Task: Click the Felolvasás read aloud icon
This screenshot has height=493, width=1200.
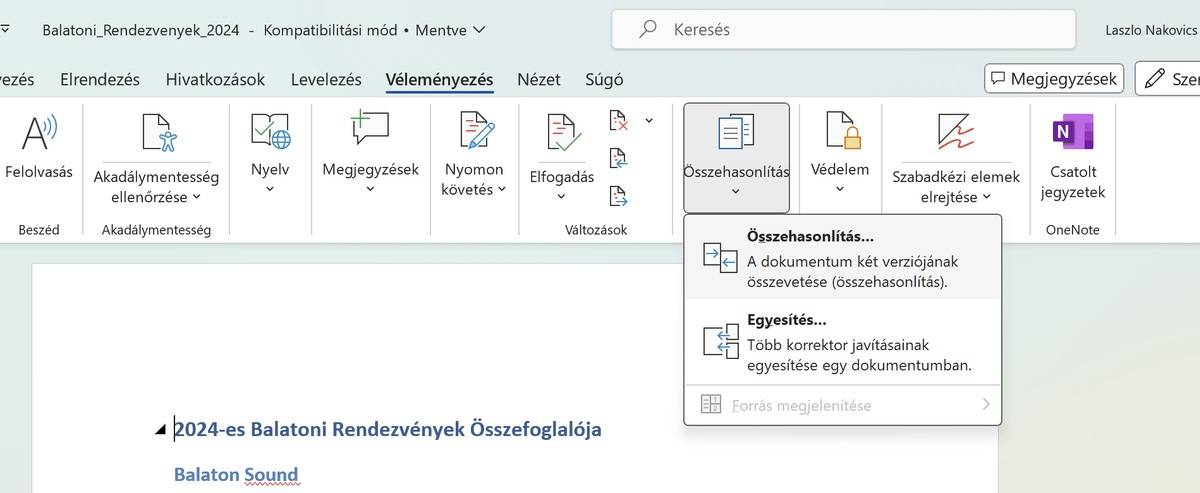Action: coord(39,133)
